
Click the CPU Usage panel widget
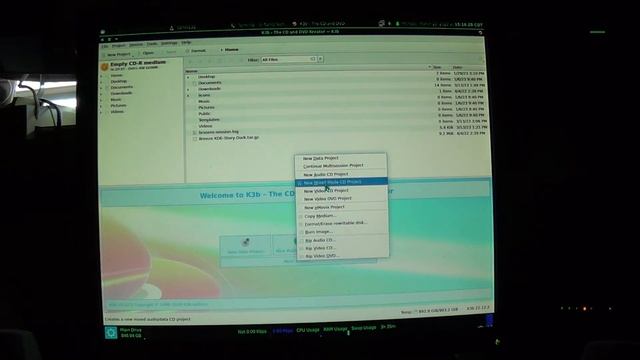pyautogui.click(x=308, y=330)
